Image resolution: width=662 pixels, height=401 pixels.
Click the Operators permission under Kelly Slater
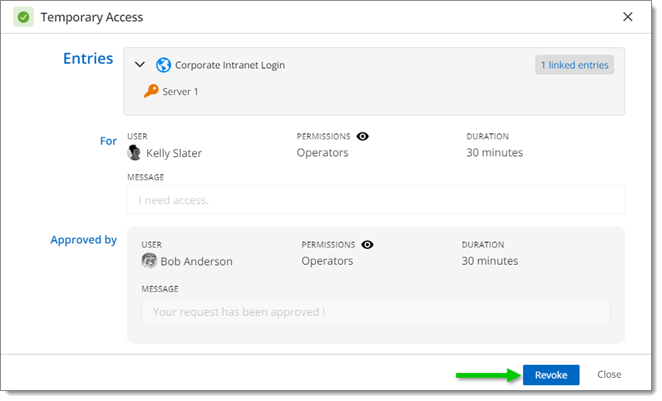[x=323, y=153]
